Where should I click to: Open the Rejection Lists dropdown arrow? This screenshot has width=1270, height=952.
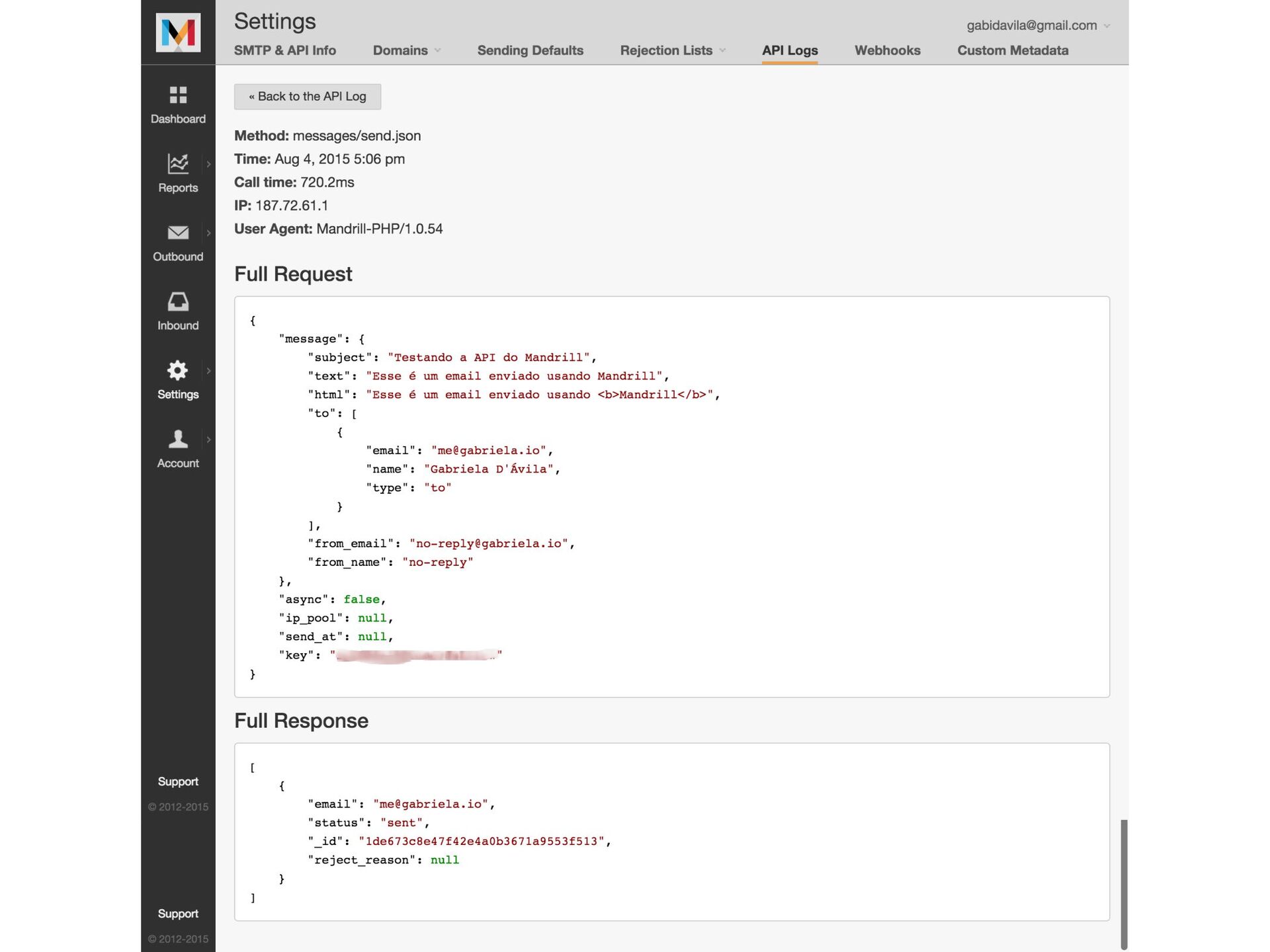coord(722,51)
